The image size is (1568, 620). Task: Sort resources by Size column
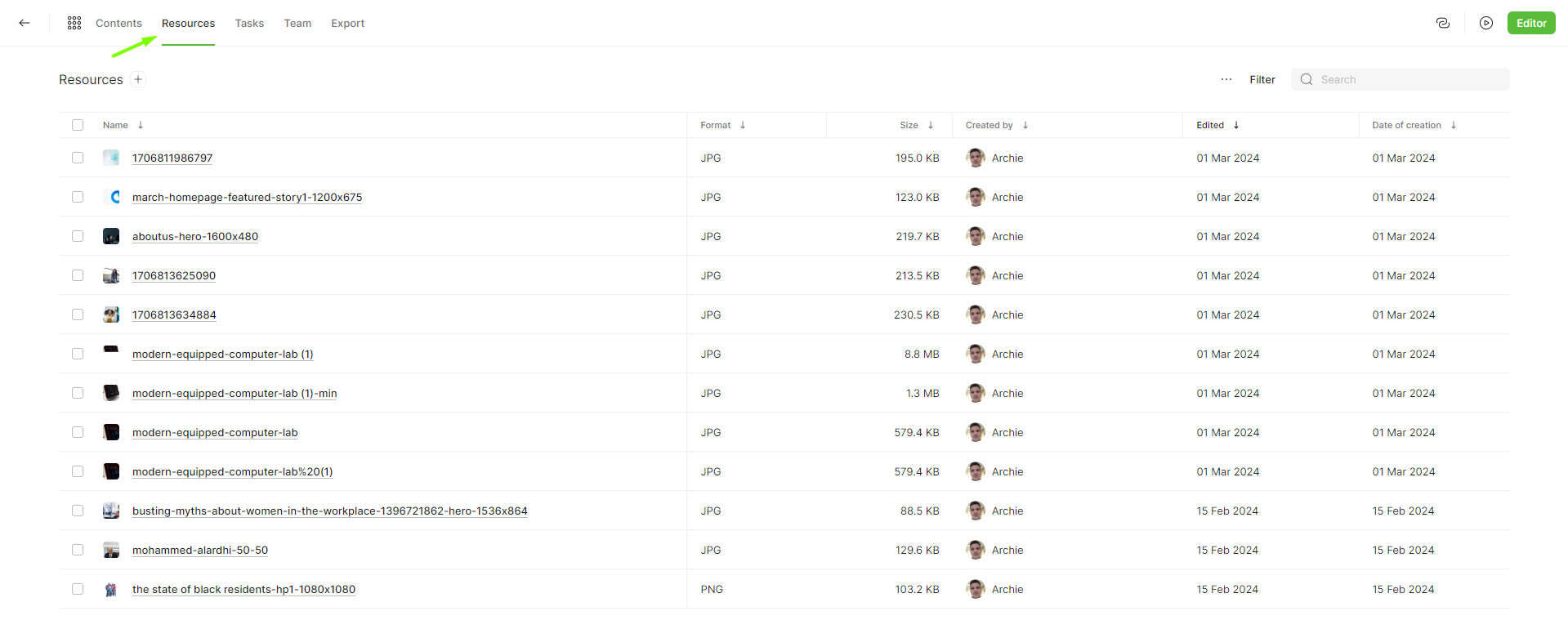click(x=931, y=125)
